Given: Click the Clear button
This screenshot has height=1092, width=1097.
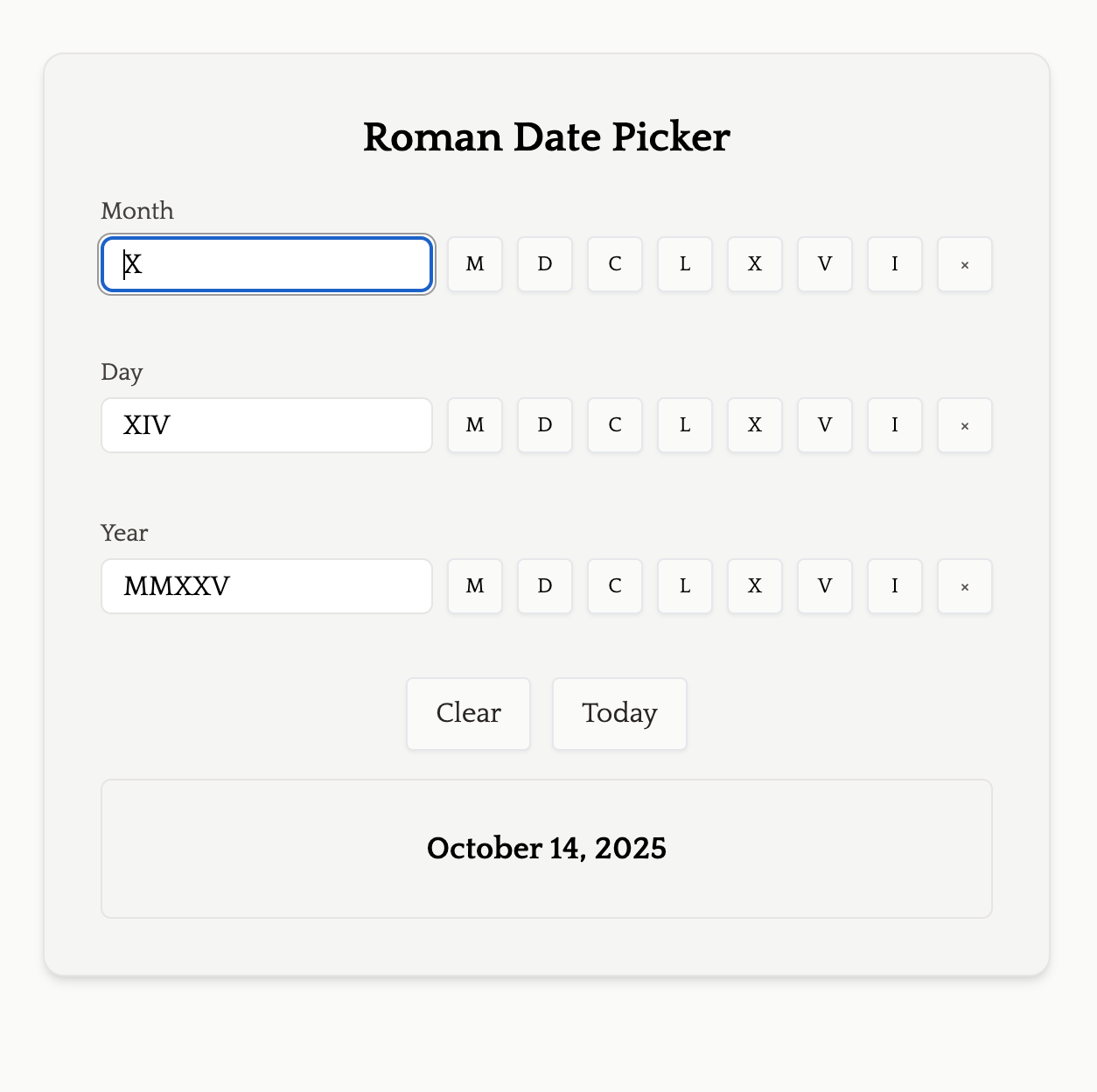Looking at the screenshot, I should pos(468,713).
